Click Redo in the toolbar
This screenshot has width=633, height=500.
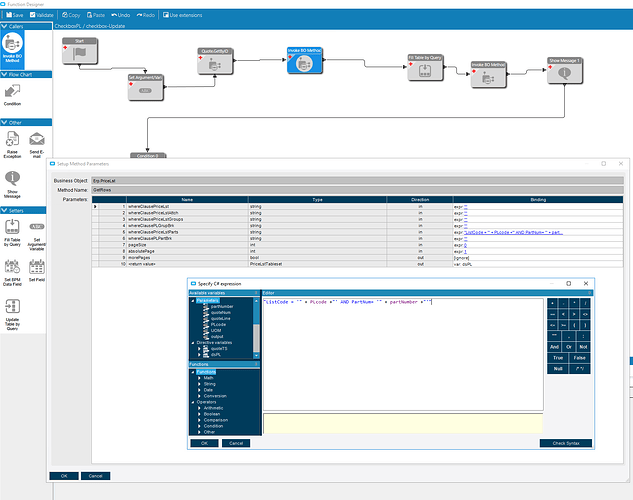(x=146, y=15)
